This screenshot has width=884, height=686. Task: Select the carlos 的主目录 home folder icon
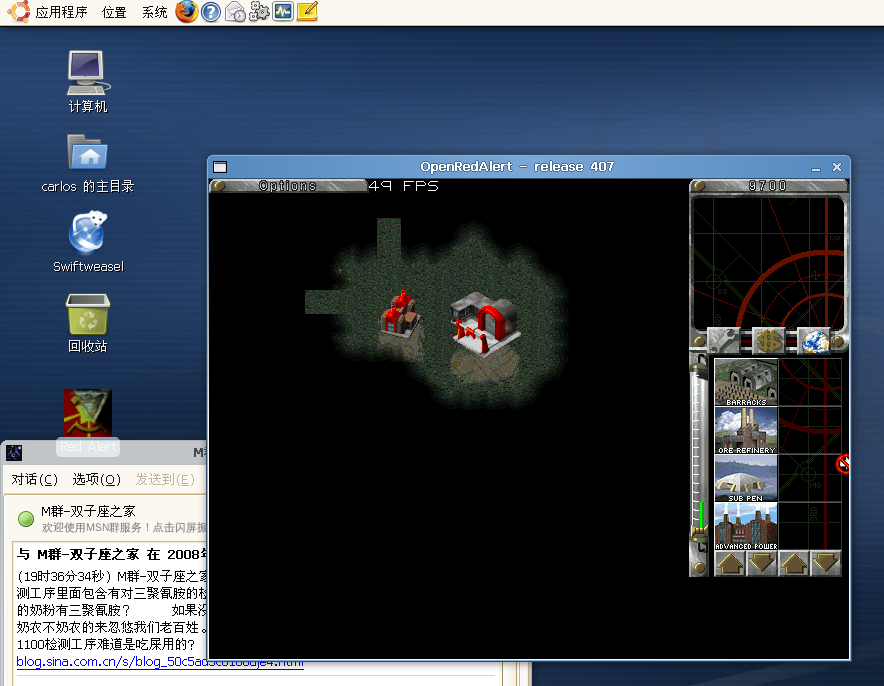click(x=88, y=163)
